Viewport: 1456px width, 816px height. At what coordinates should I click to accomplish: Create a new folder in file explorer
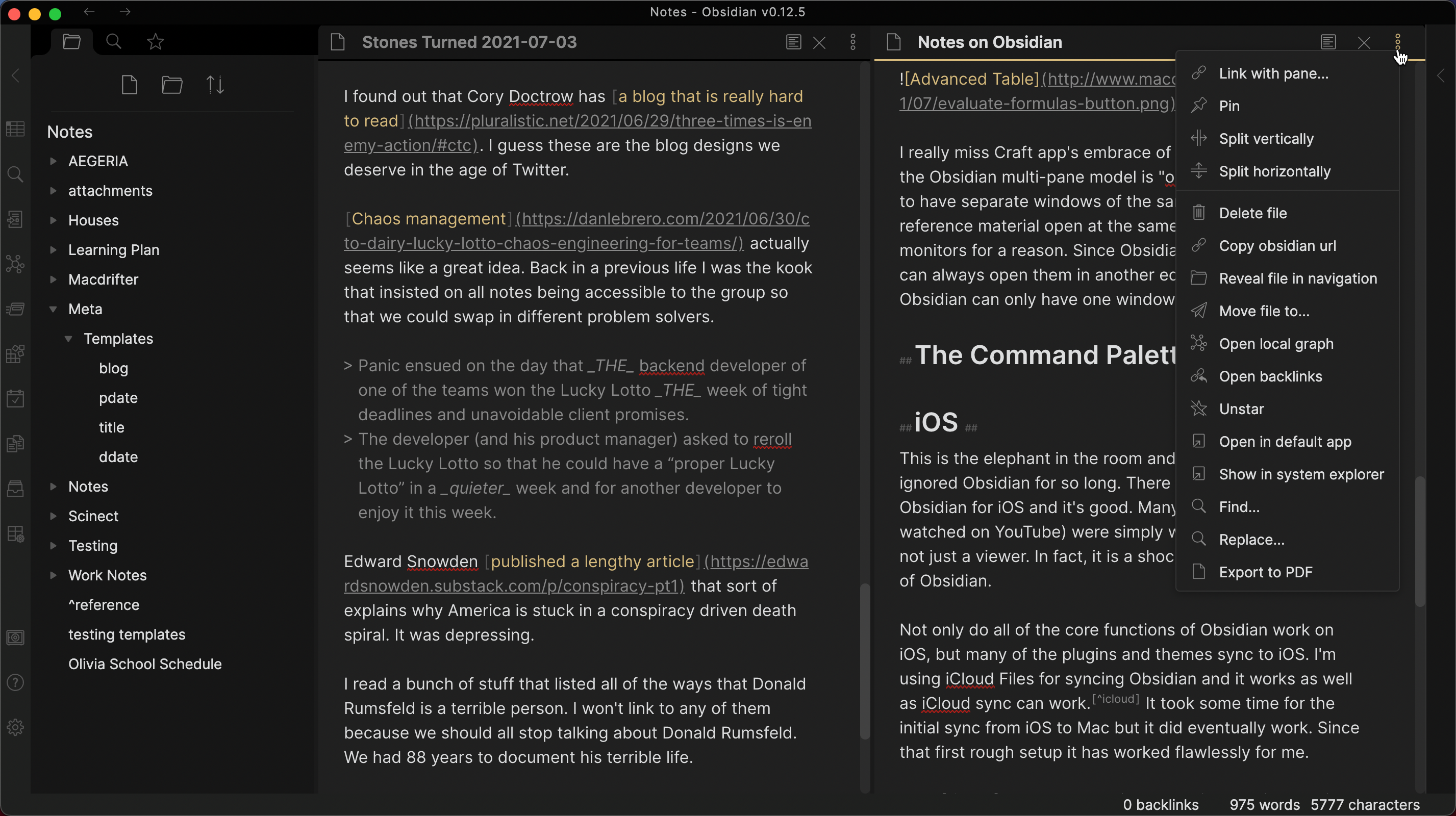tap(172, 85)
